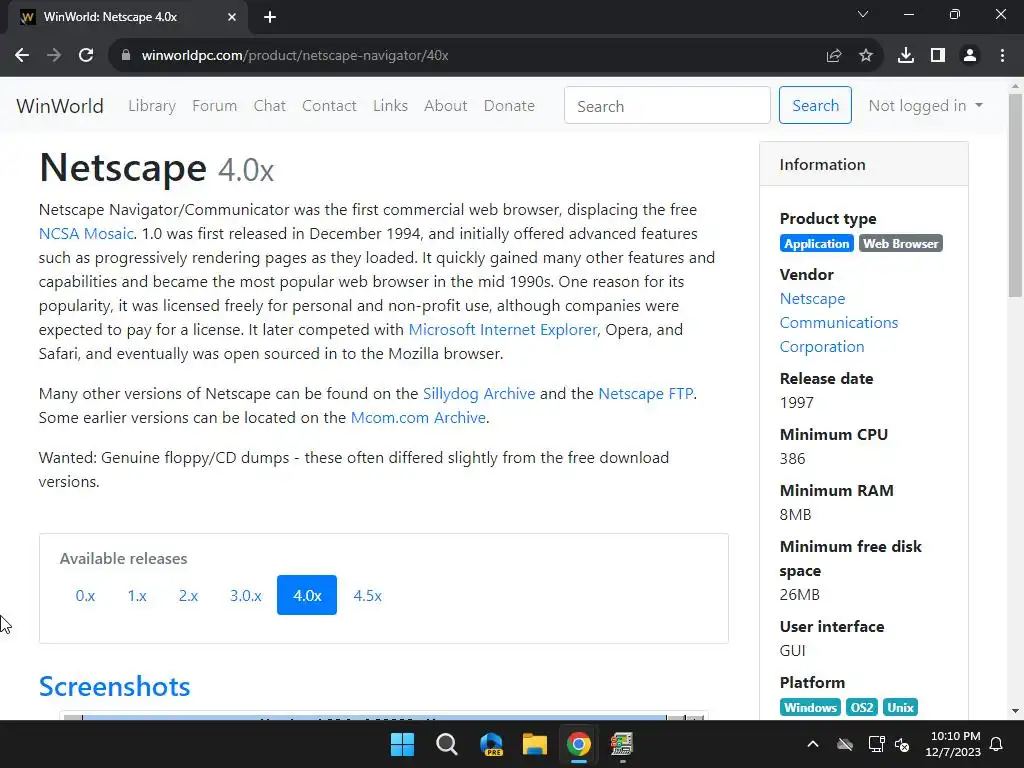The width and height of the screenshot is (1024, 768).
Task: Open a new browser tab
Action: 270,17
